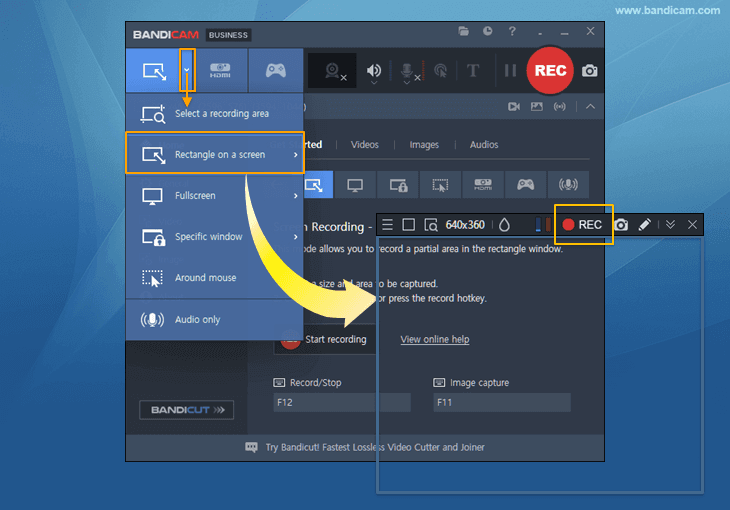Screen dimensions: 730x510
Task: Click the audio level meter bars
Action: tap(543, 225)
